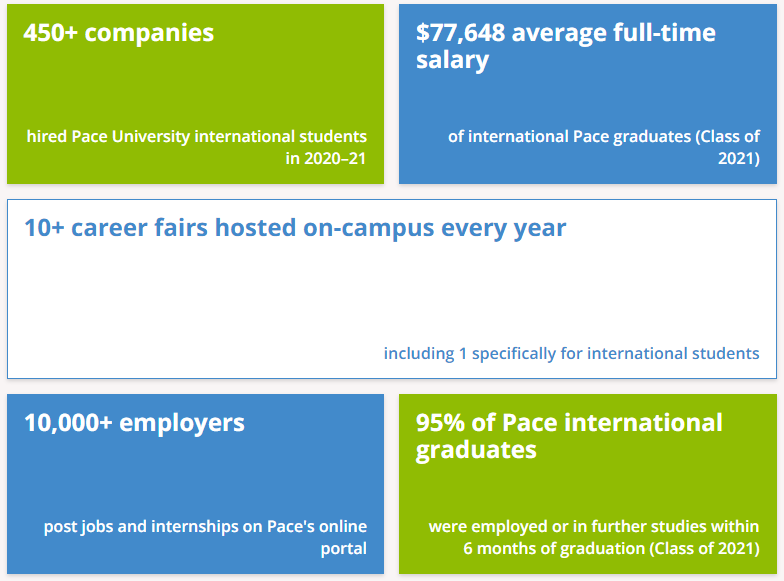Select the "including 1 specifically for international students" line
The image size is (784, 581).
coord(571,353)
